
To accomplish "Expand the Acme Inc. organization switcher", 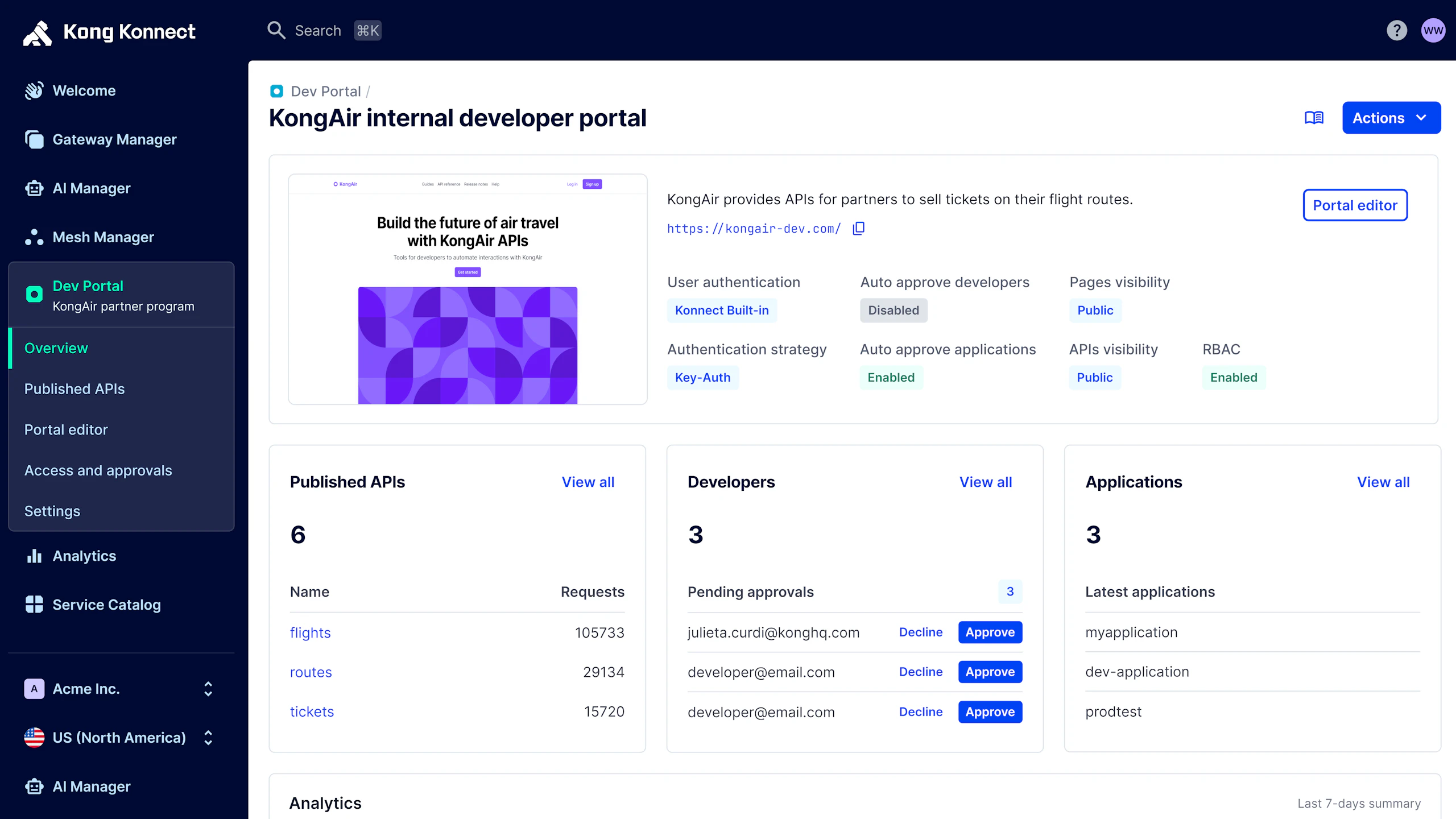I will [x=119, y=689].
